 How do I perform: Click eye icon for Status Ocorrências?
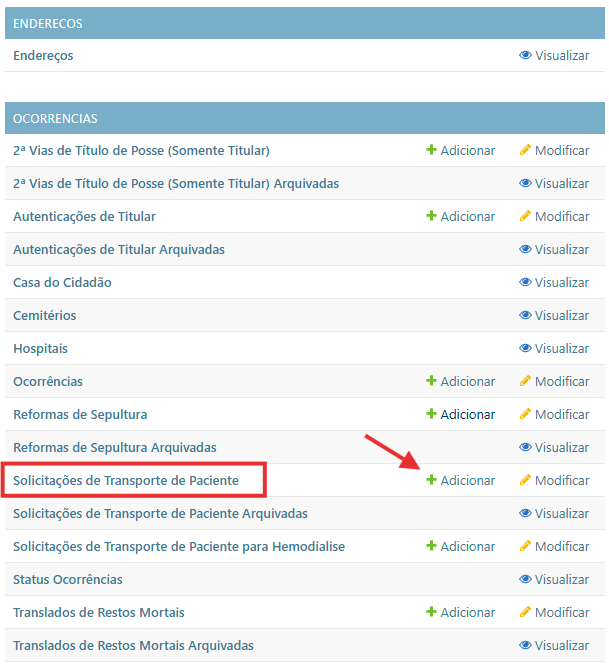point(525,579)
